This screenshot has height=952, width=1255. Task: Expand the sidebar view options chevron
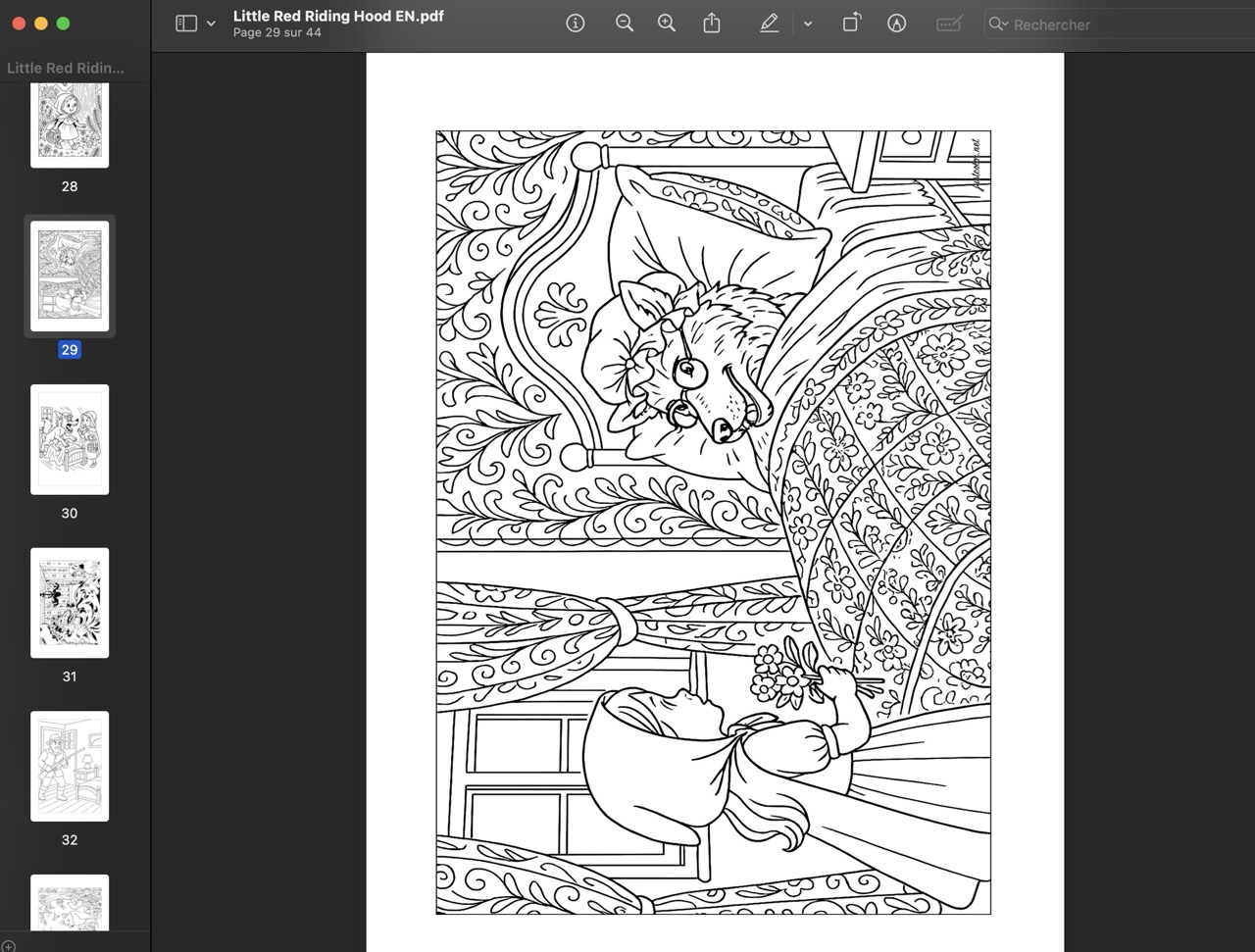pos(211,24)
